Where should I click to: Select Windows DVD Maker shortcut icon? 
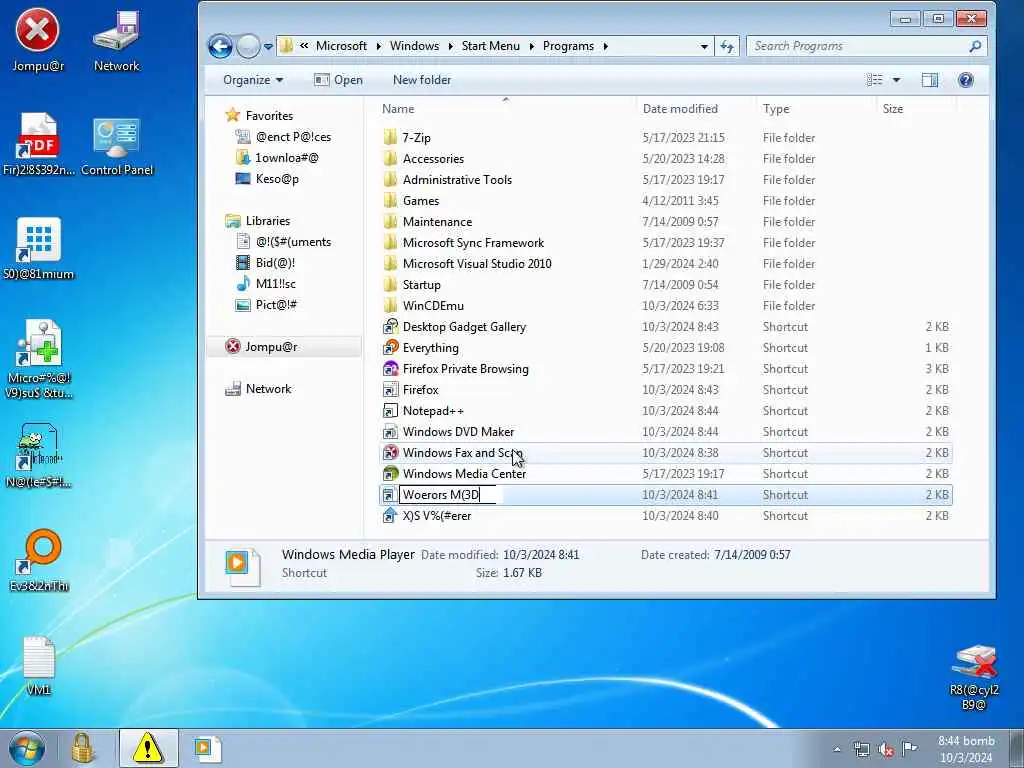click(390, 432)
